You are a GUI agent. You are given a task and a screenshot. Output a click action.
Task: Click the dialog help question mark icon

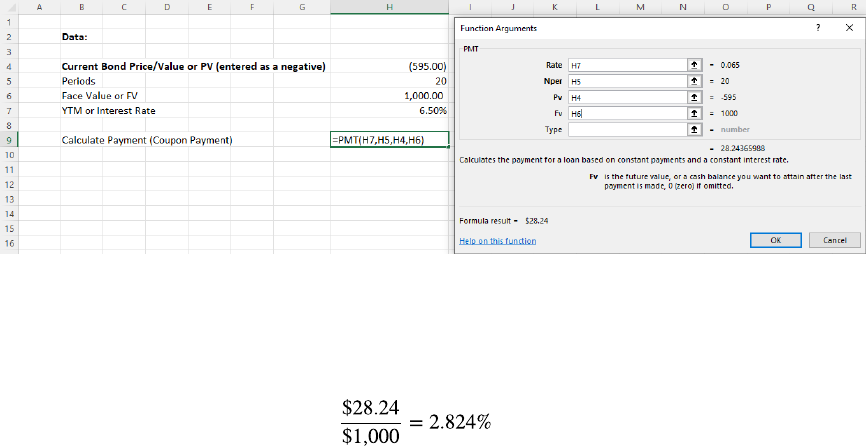pyautogui.click(x=819, y=29)
